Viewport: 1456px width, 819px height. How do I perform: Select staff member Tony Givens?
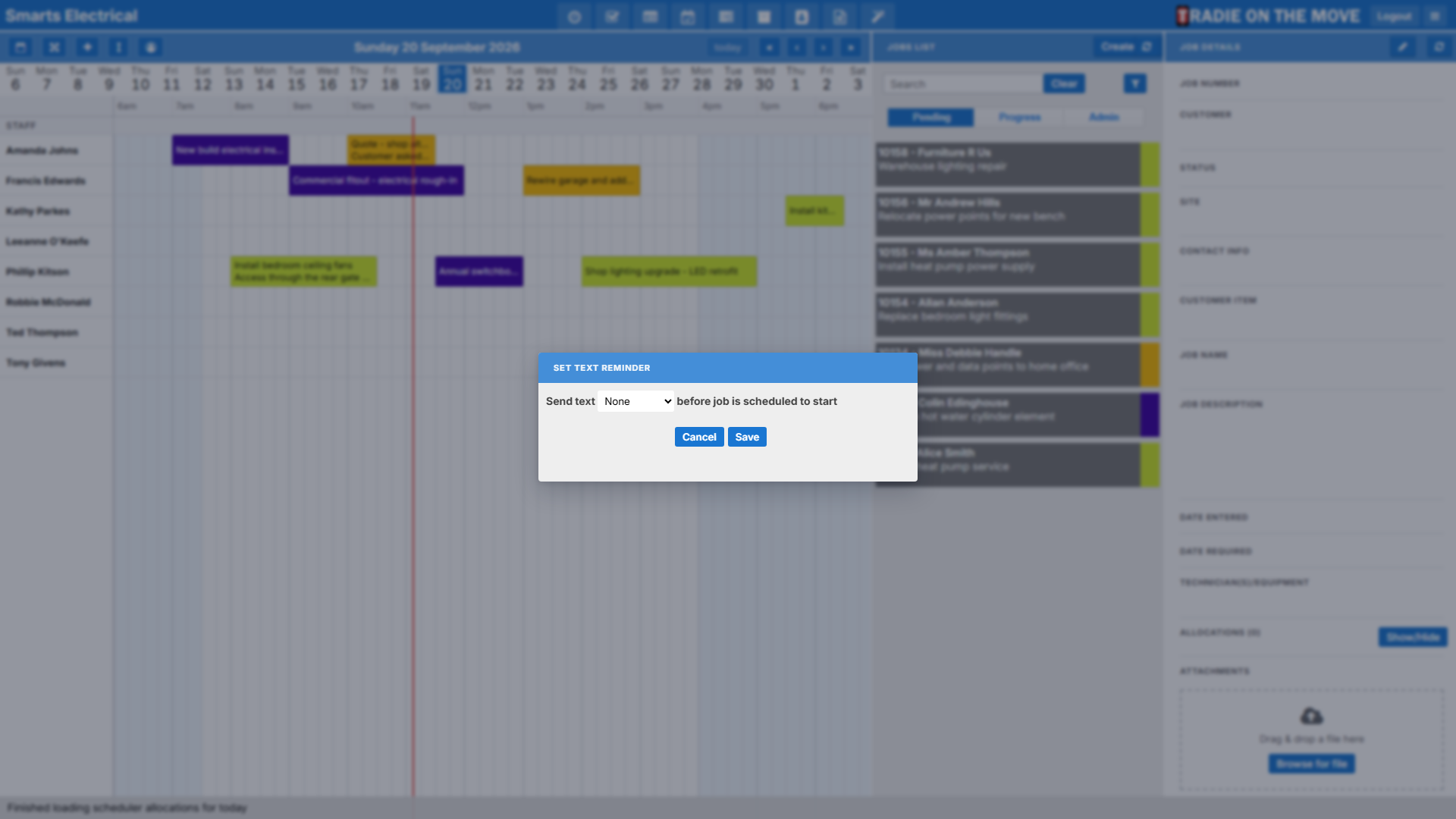36,362
